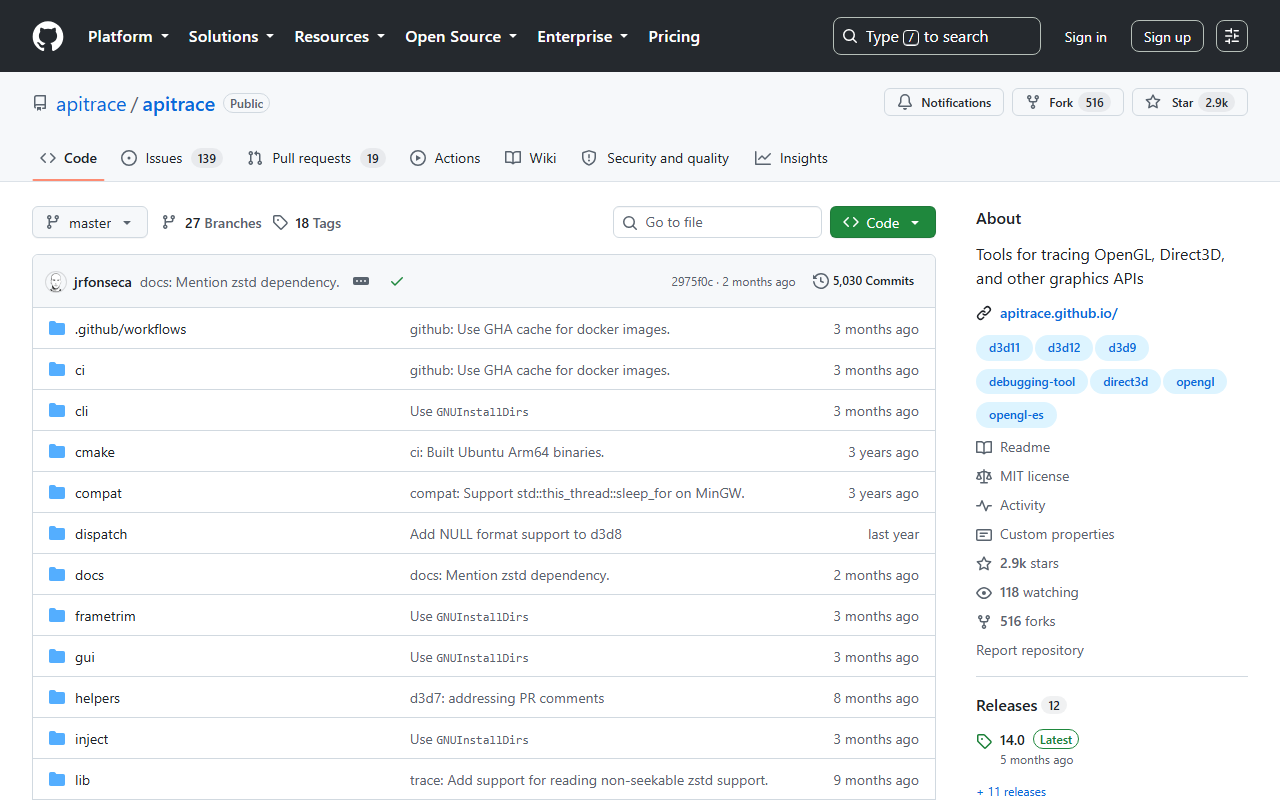Click the 118 watching link

(1028, 592)
